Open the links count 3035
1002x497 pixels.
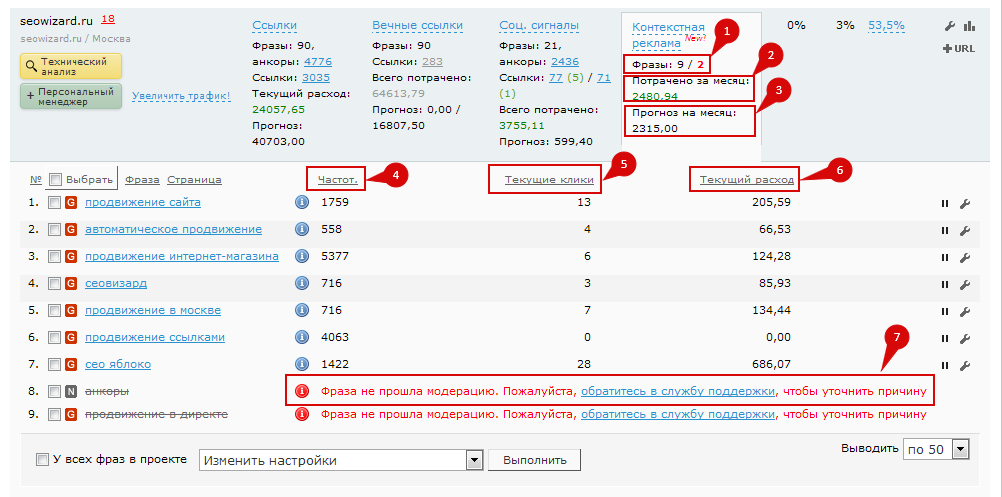(316, 78)
